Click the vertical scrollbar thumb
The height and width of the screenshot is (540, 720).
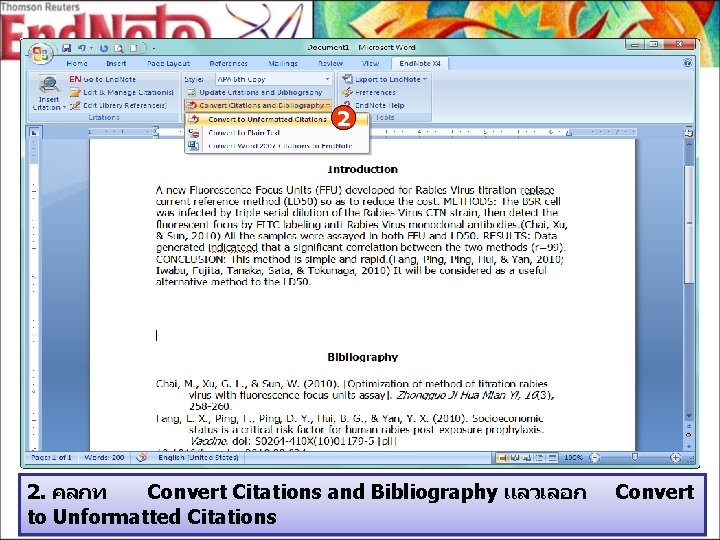(x=688, y=224)
